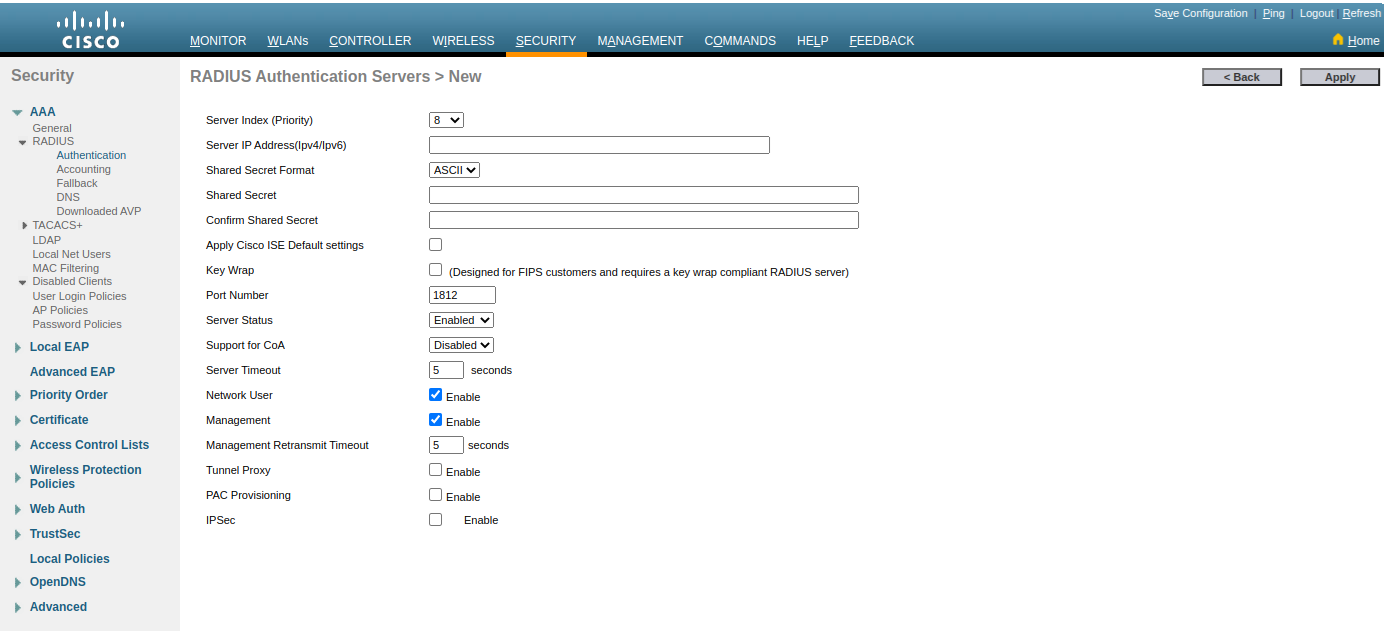This screenshot has height=633, width=1387.
Task: Open Server Status dropdown
Action: point(461,320)
